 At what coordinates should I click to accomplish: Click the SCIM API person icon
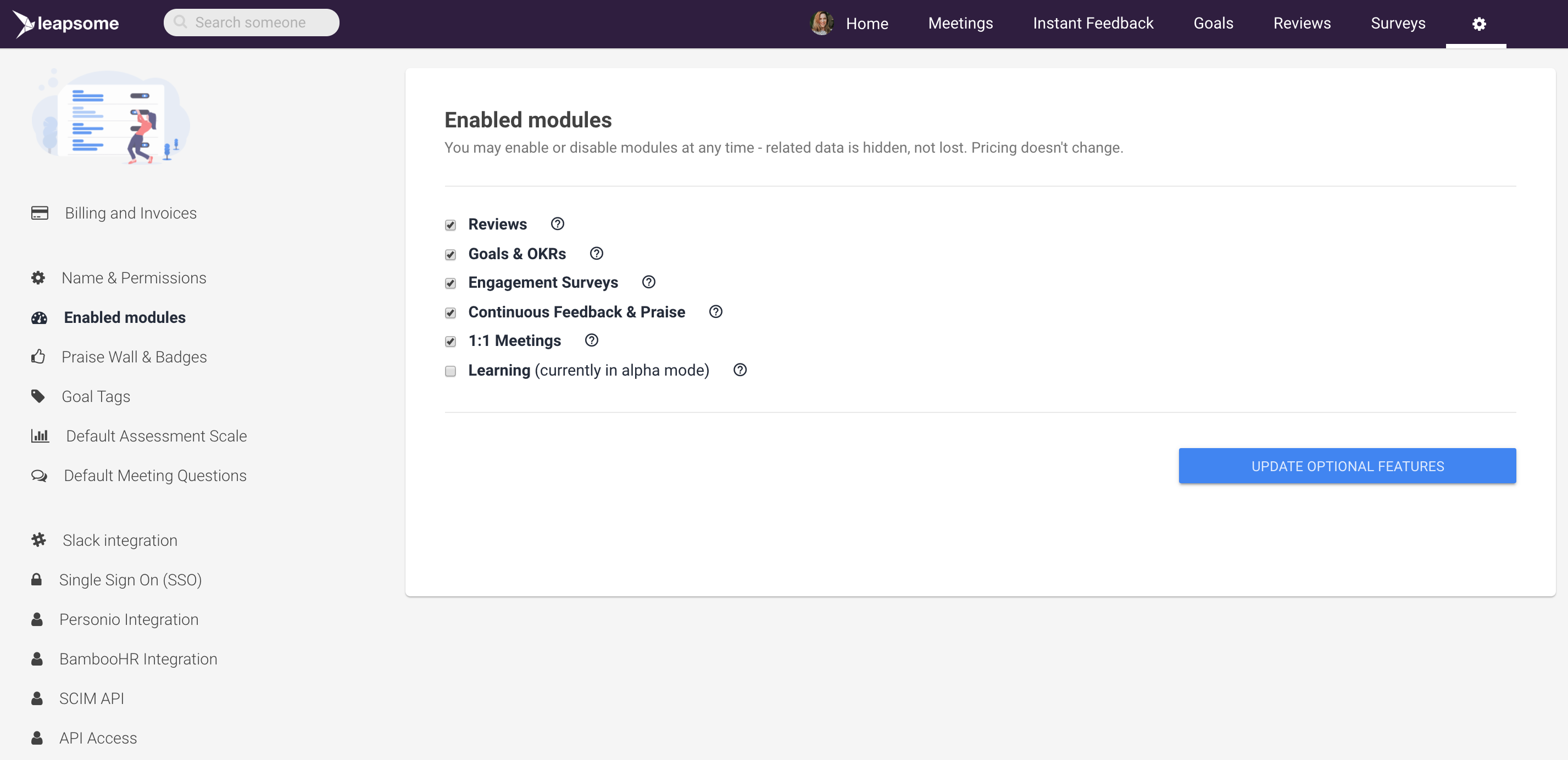click(x=36, y=698)
